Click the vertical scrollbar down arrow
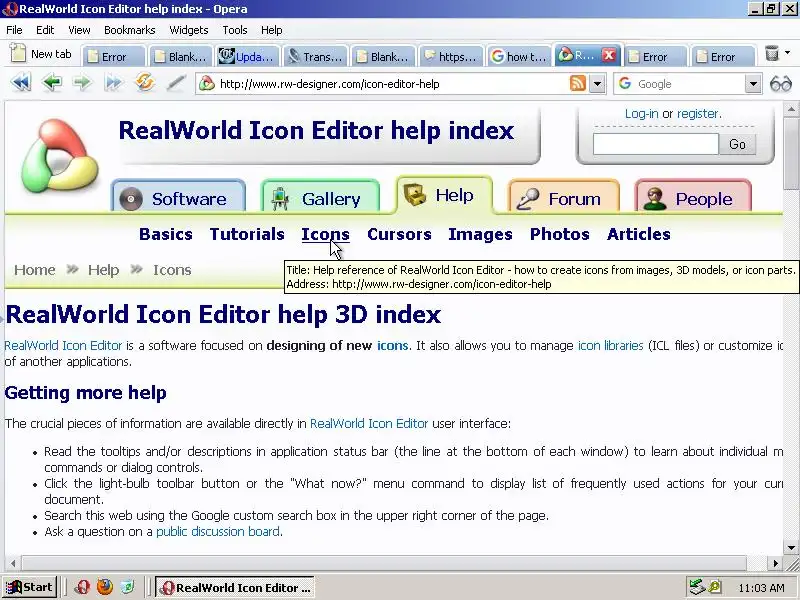Viewport: 800px width, 600px height. [x=791, y=548]
